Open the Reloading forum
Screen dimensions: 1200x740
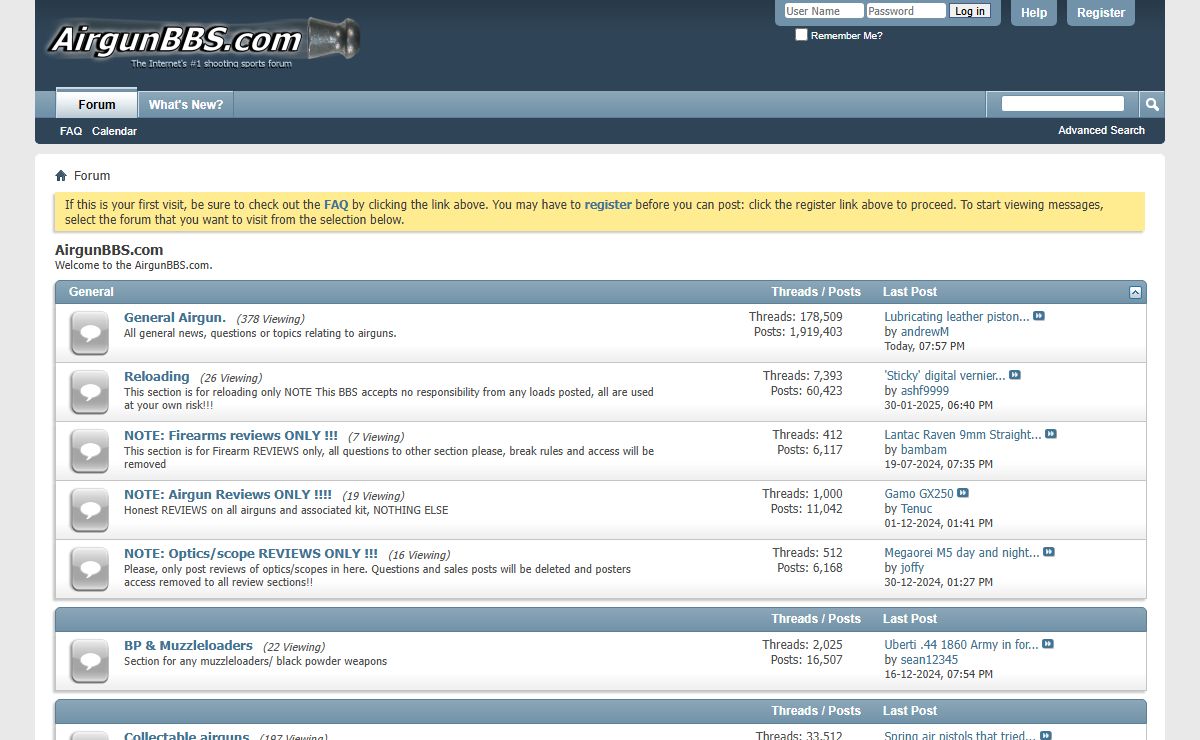tap(157, 376)
